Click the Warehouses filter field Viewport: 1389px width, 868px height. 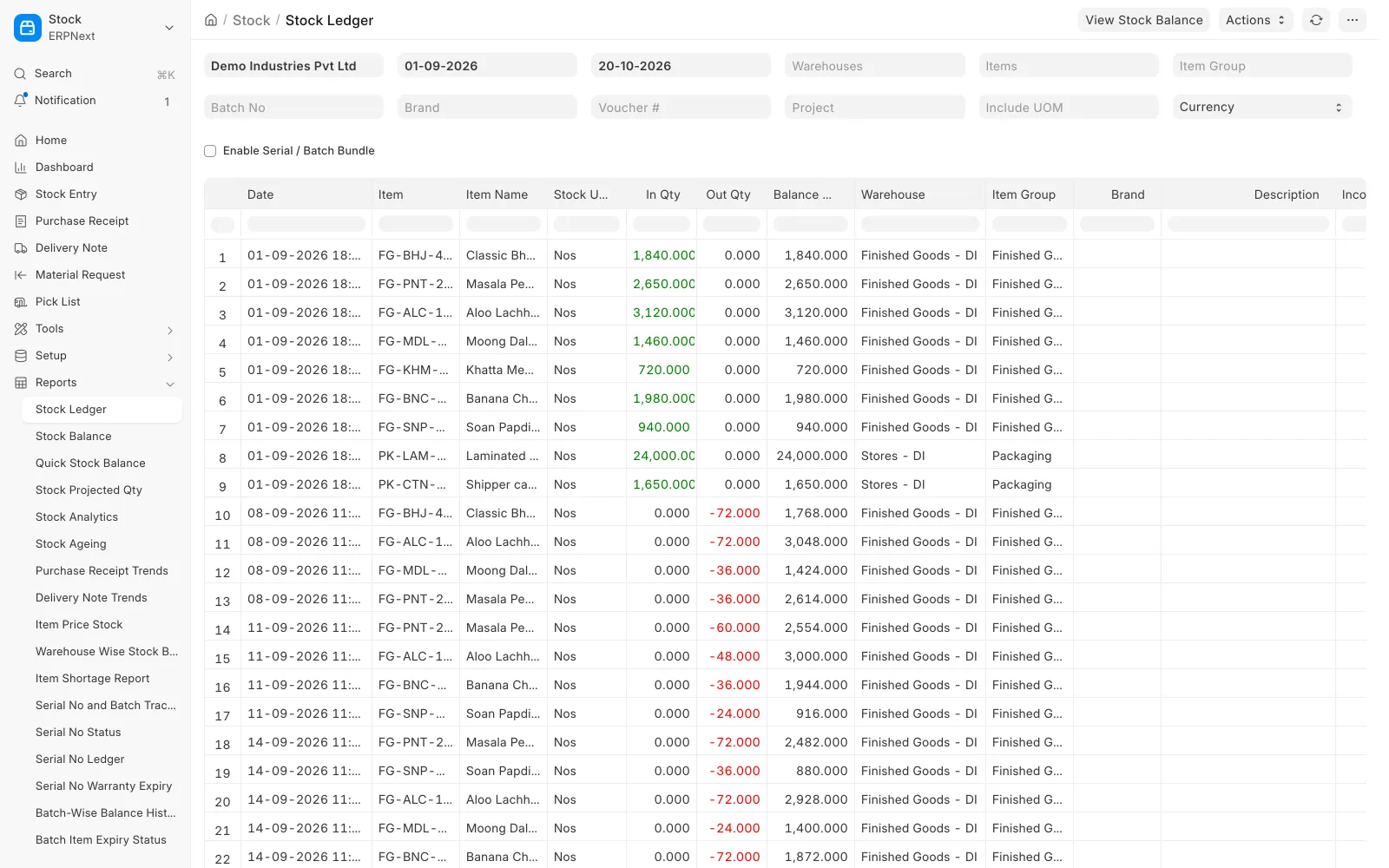(875, 66)
